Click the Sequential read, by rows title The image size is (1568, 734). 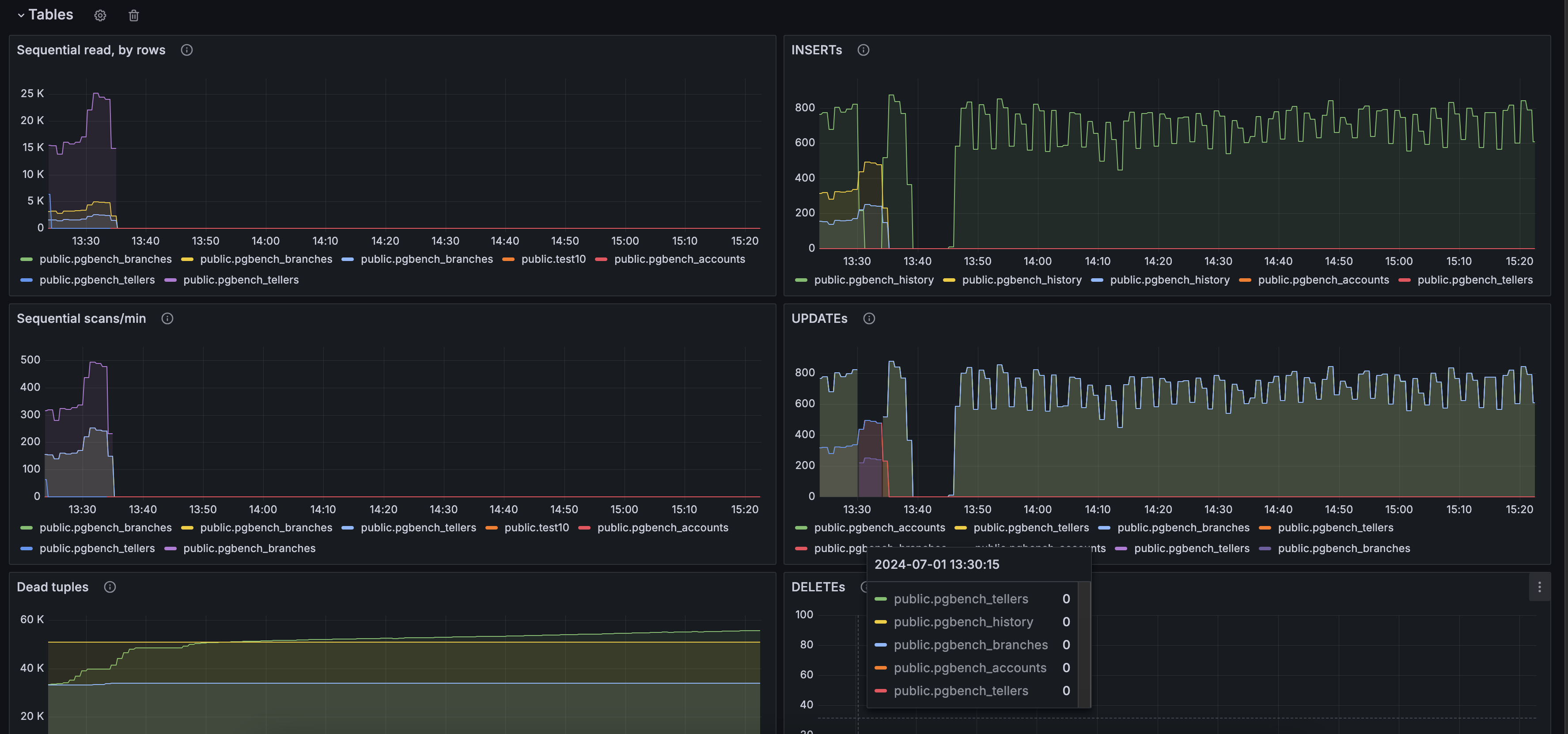click(x=91, y=50)
